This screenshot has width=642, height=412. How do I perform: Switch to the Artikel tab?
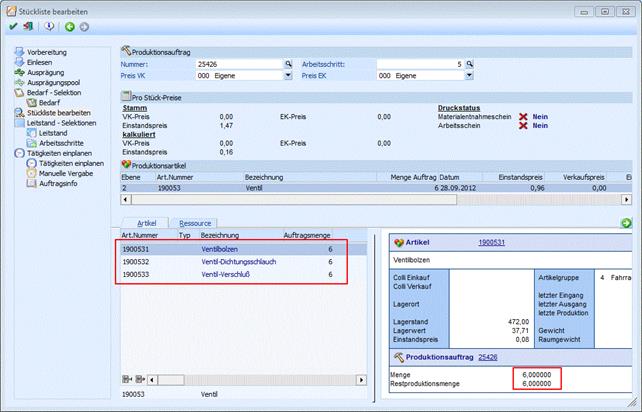[x=145, y=223]
